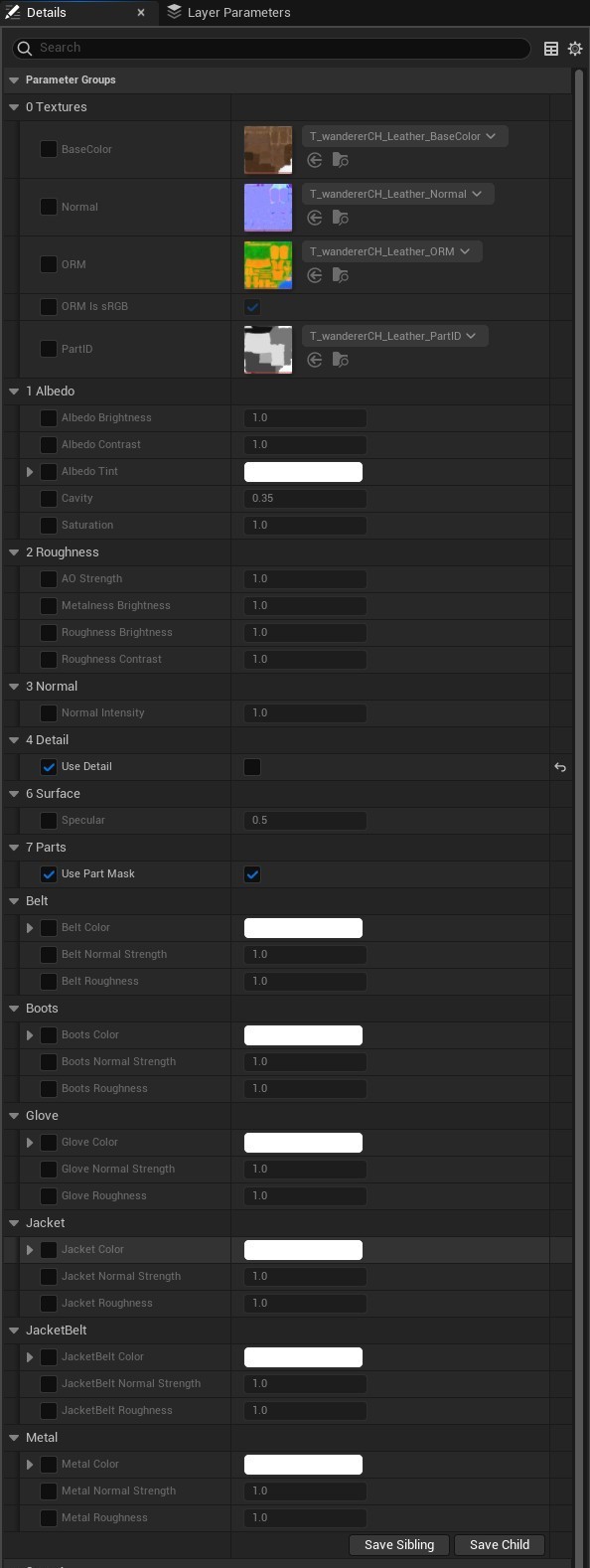Open details settings gear icon

pos(575,49)
